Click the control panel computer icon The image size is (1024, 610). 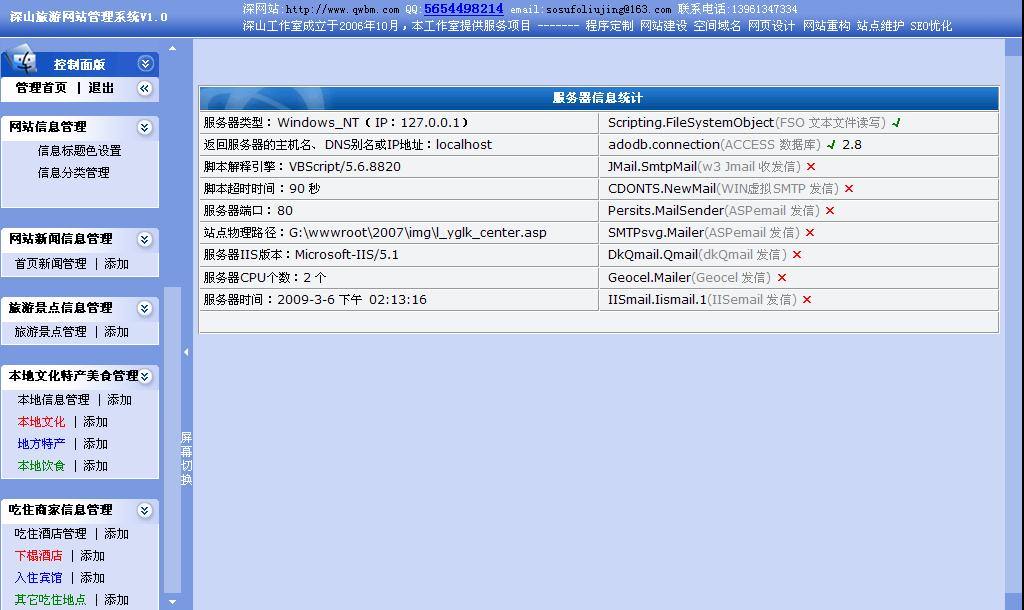click(23, 62)
